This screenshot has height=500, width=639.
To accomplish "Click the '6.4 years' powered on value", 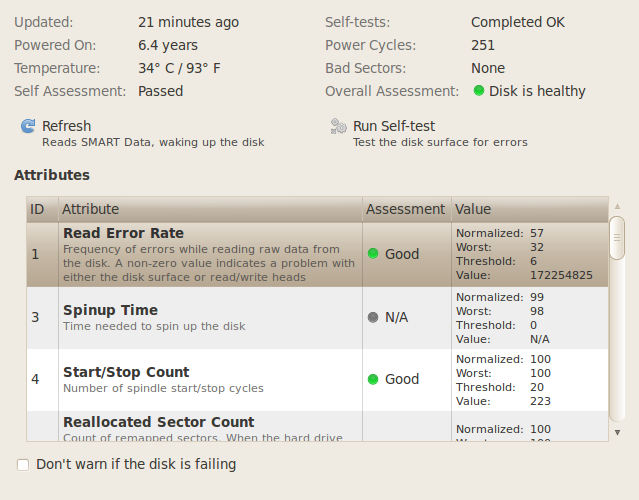I will pos(168,45).
